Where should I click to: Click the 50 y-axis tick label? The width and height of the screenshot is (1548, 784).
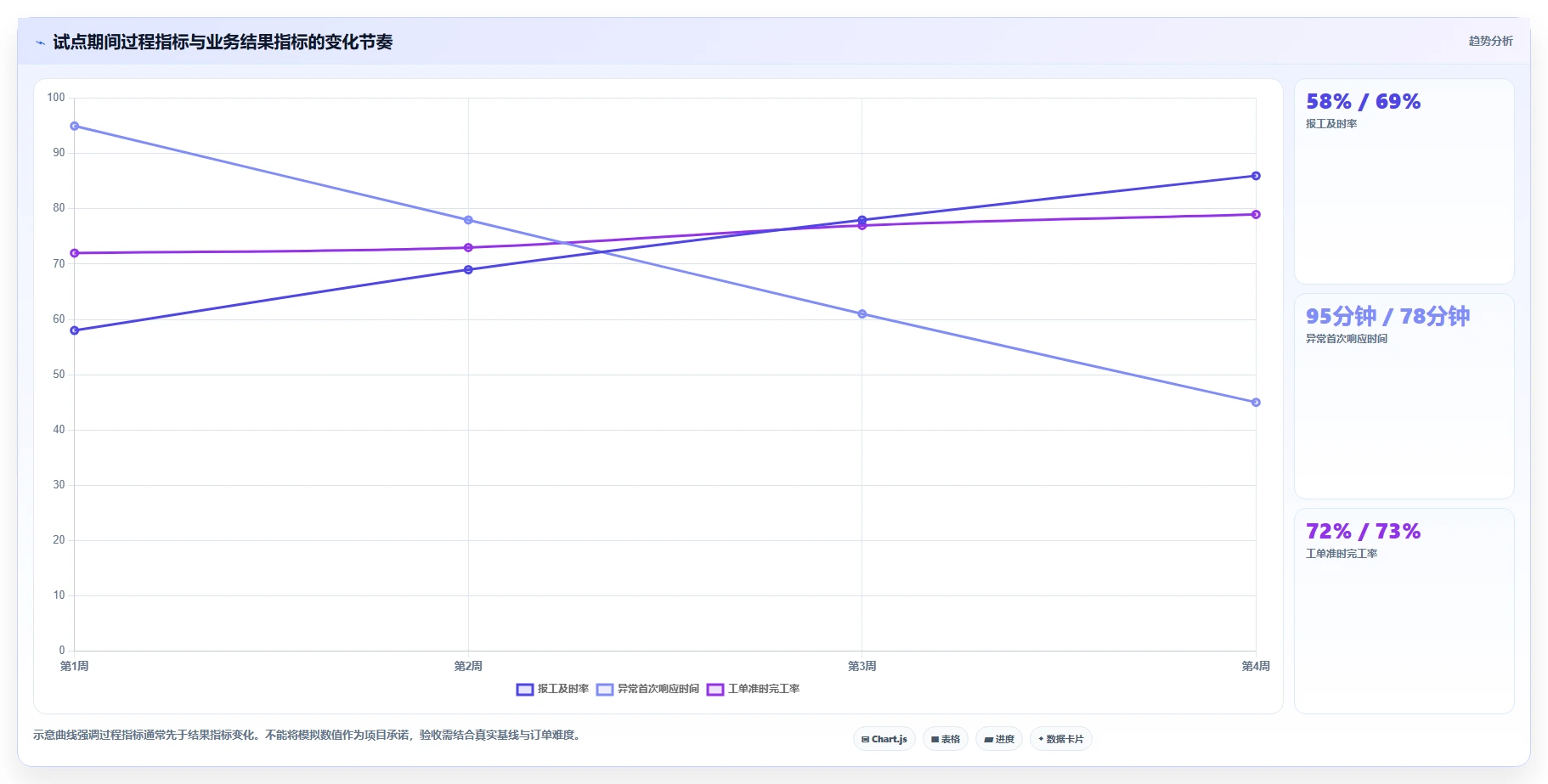(x=59, y=375)
